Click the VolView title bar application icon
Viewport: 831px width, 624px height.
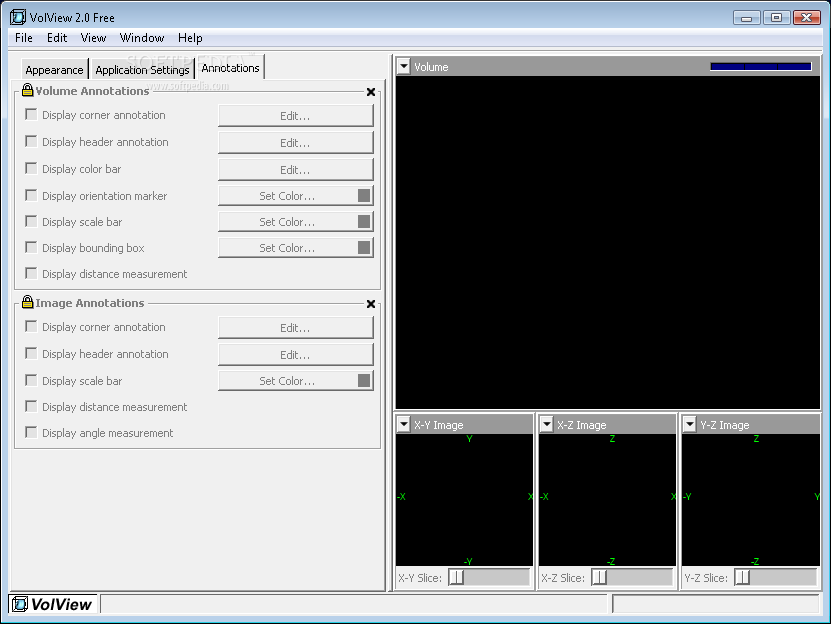pyautogui.click(x=17, y=17)
